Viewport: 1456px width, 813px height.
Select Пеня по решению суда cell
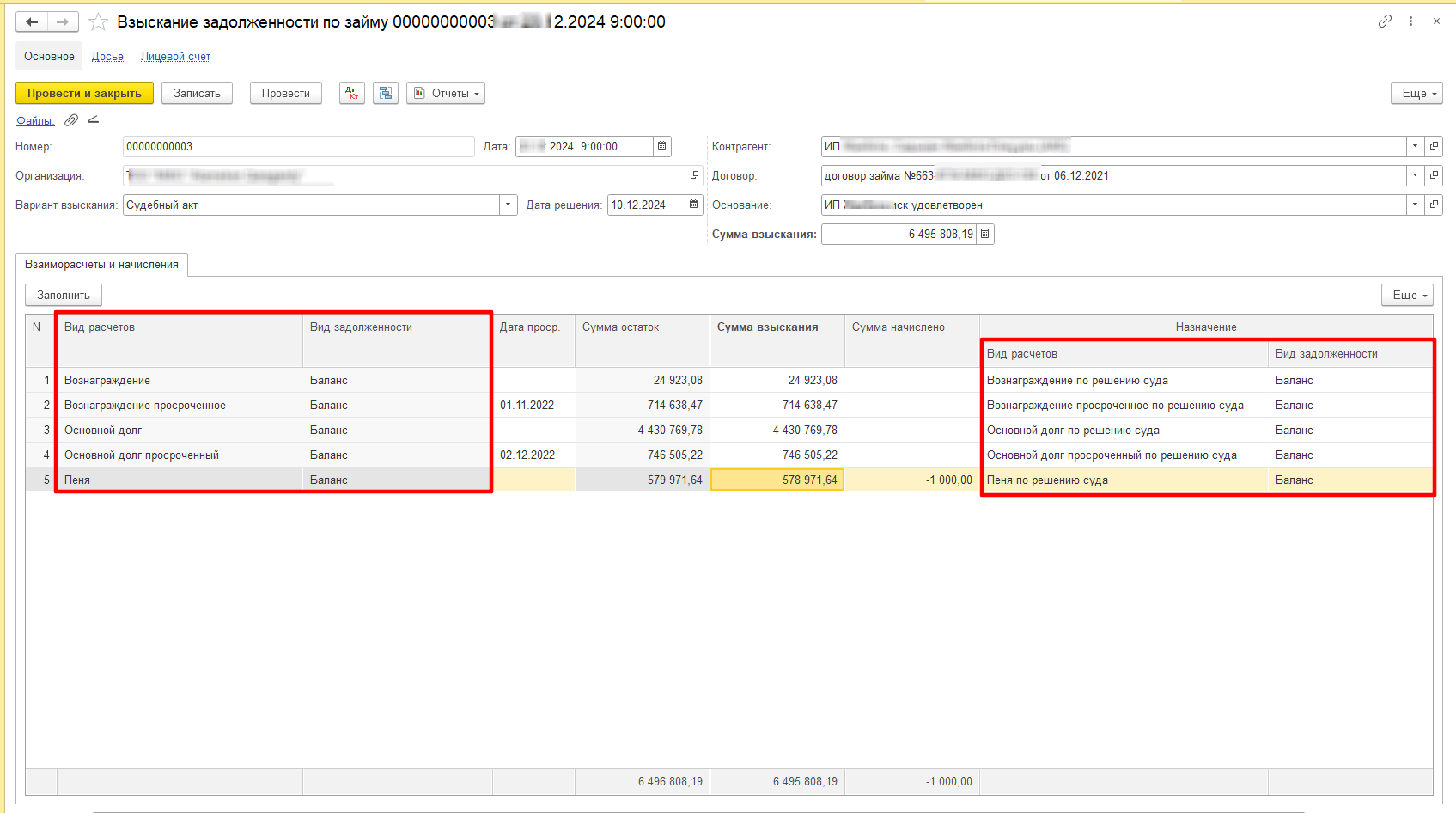point(1124,480)
